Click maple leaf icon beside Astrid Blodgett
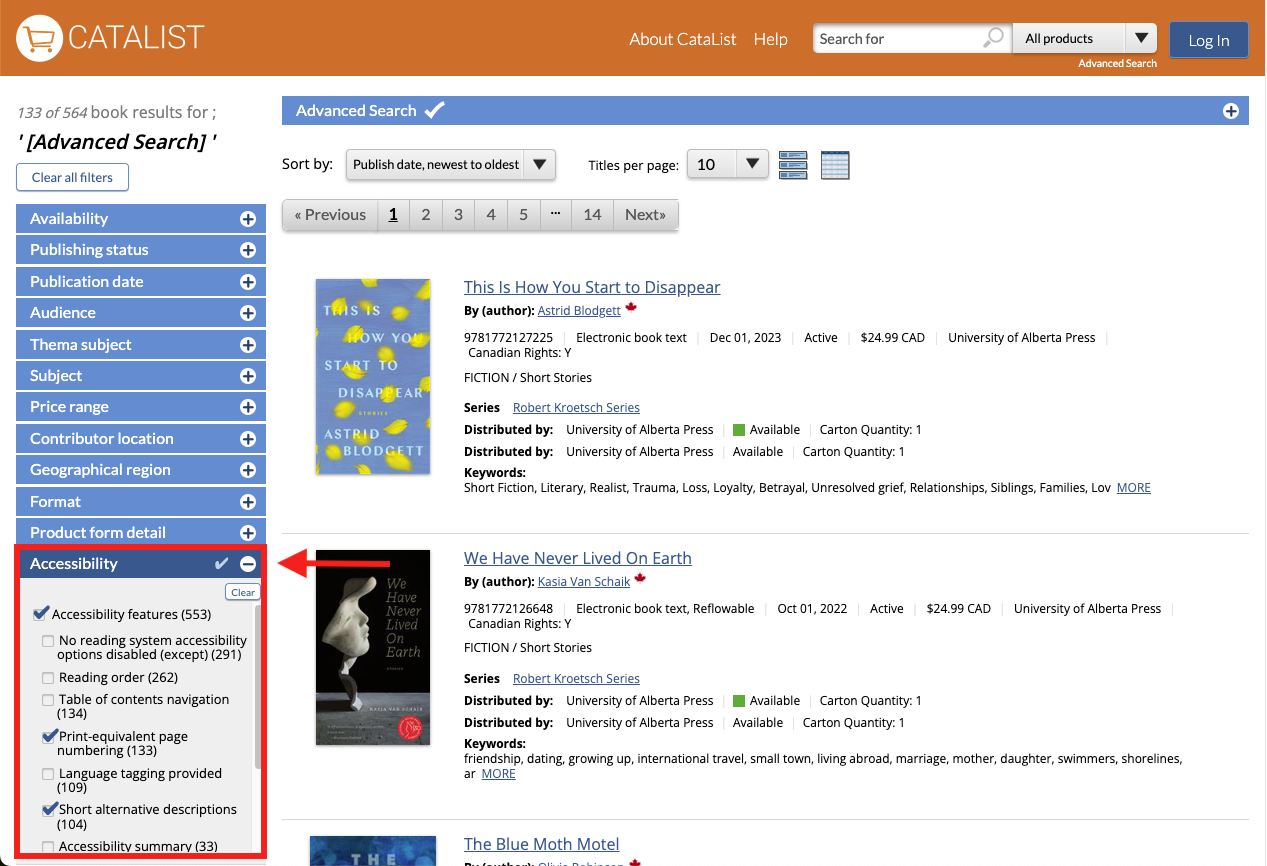1267x866 pixels. click(631, 309)
